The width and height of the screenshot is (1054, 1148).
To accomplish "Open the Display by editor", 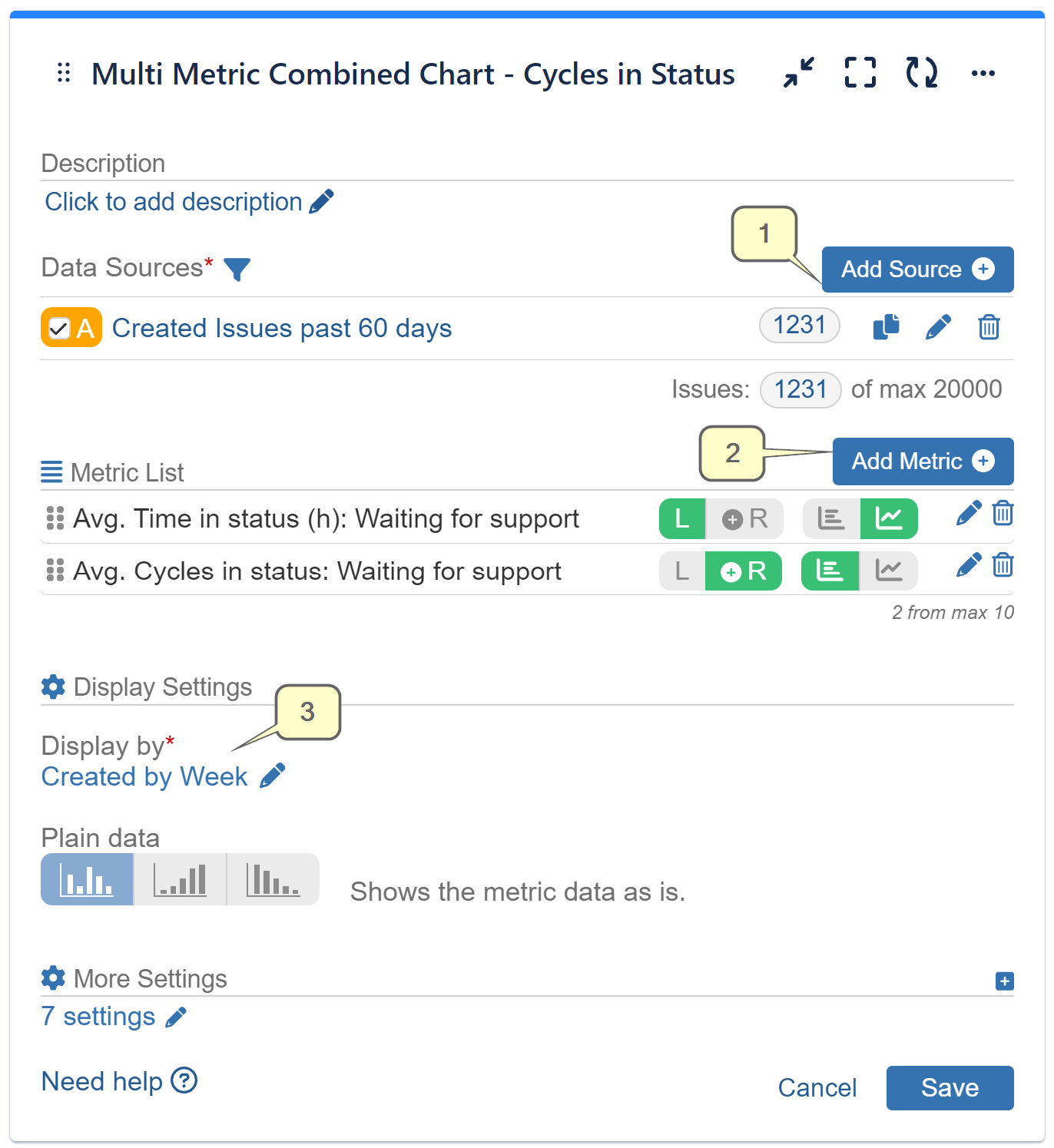I will coord(273,776).
